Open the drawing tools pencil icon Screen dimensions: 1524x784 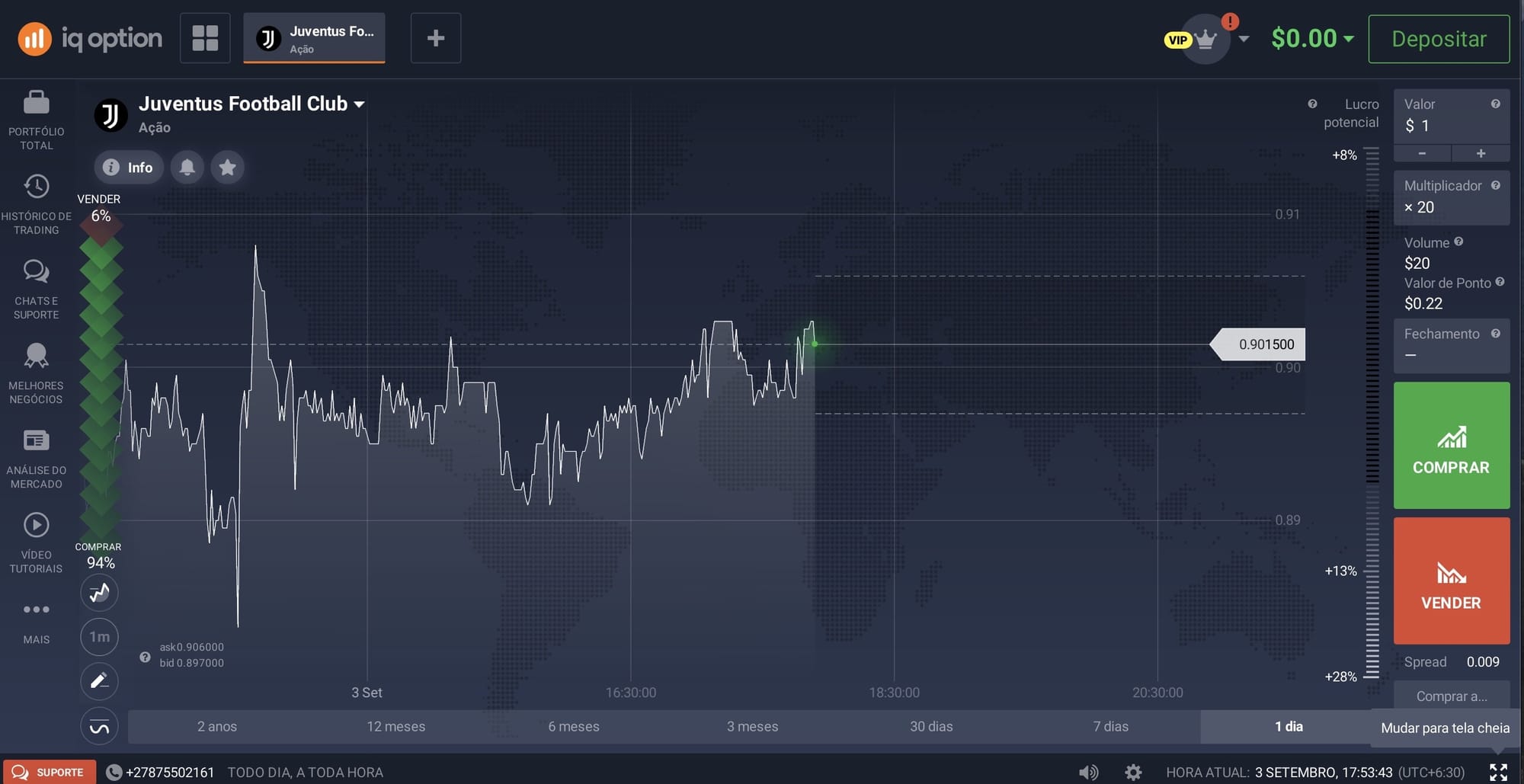tap(99, 681)
